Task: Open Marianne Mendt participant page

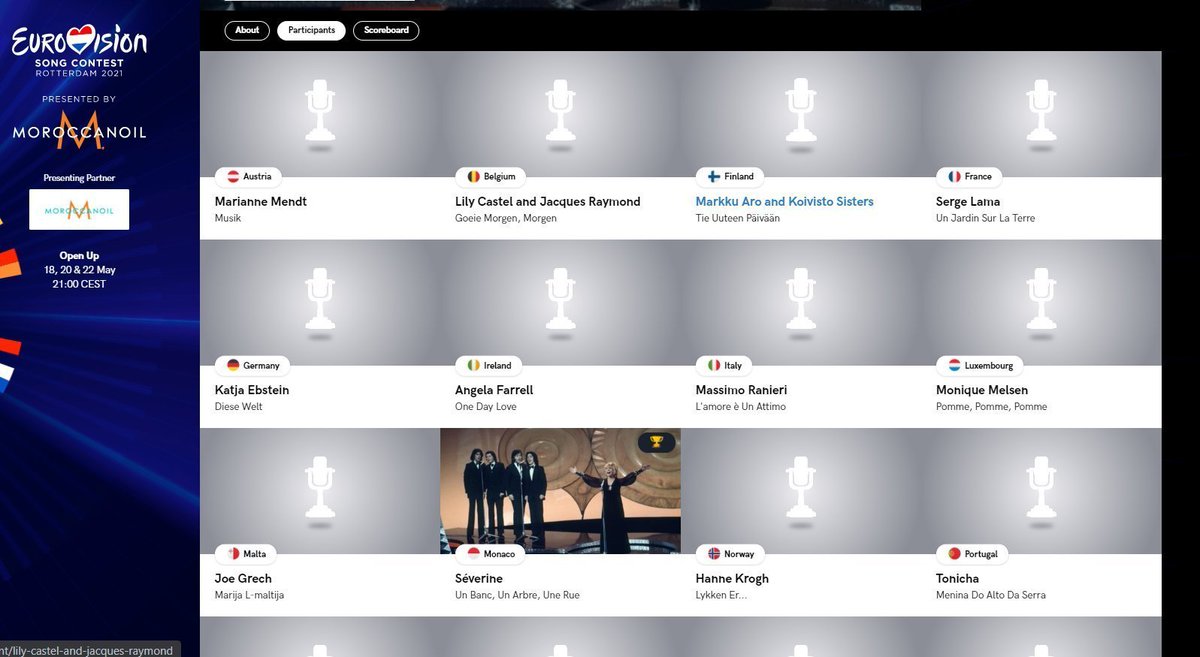Action: point(261,202)
